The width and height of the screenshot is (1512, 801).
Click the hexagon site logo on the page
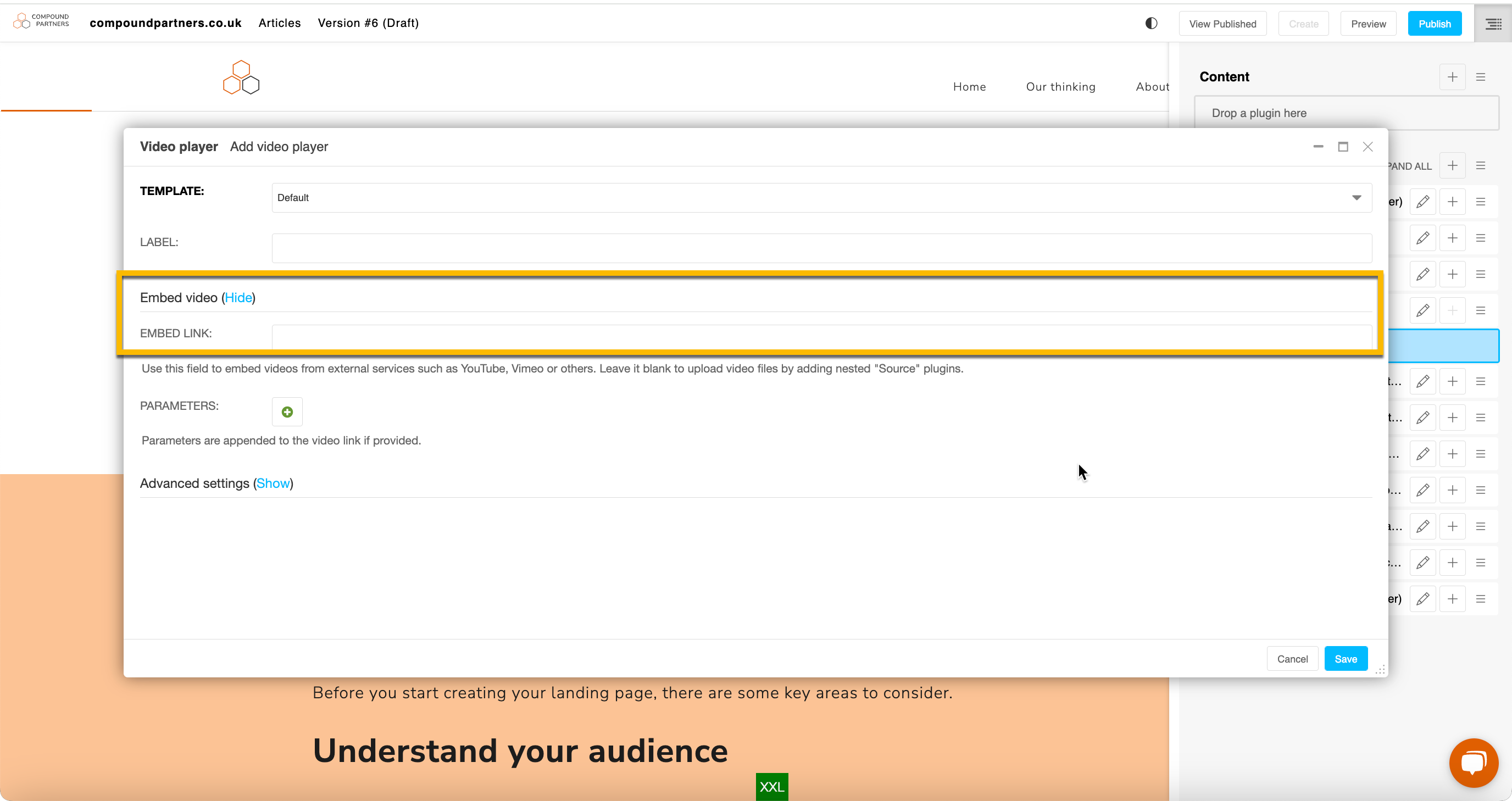coord(241,77)
